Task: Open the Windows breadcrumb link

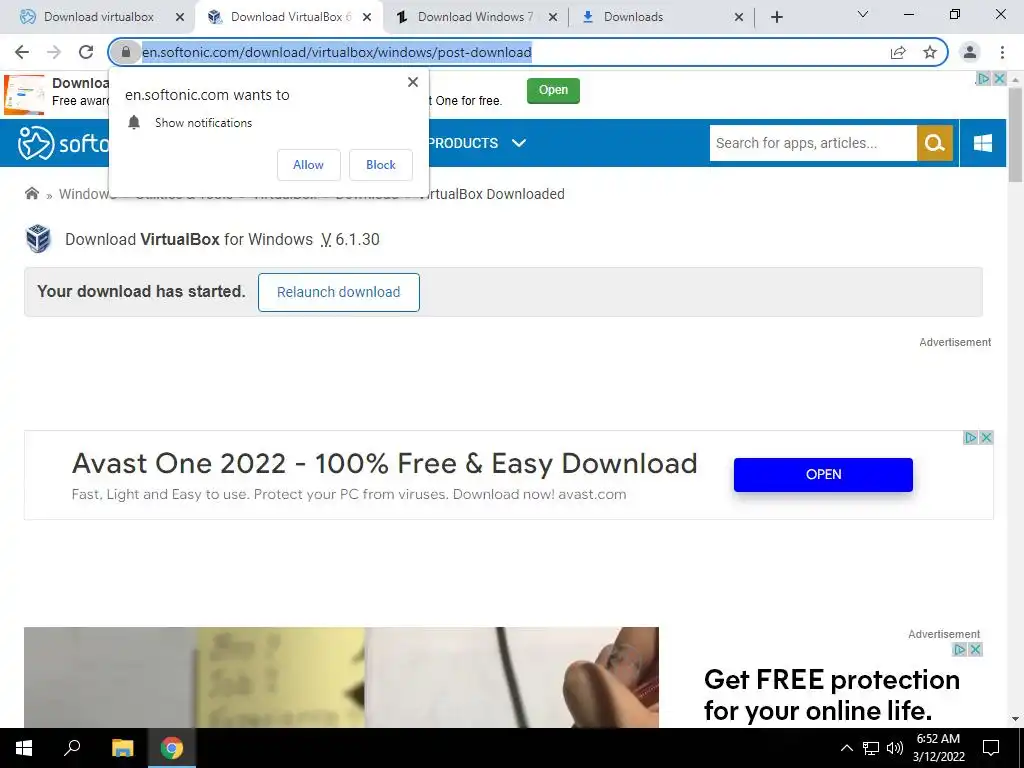Action: [84, 194]
